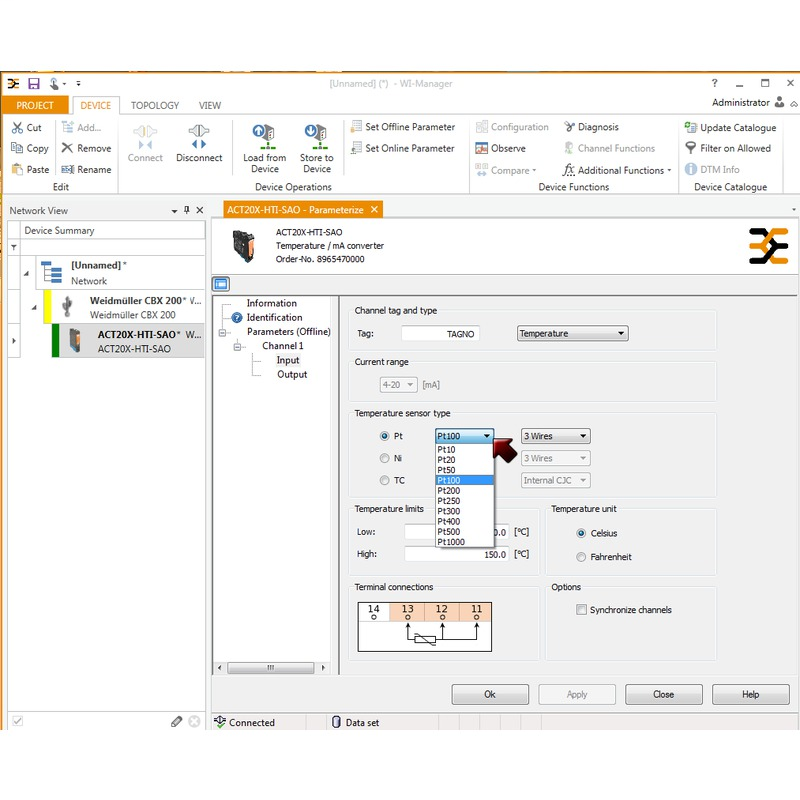800x800 pixels.
Task: Click the Update Catalogue icon
Action: pos(690,127)
